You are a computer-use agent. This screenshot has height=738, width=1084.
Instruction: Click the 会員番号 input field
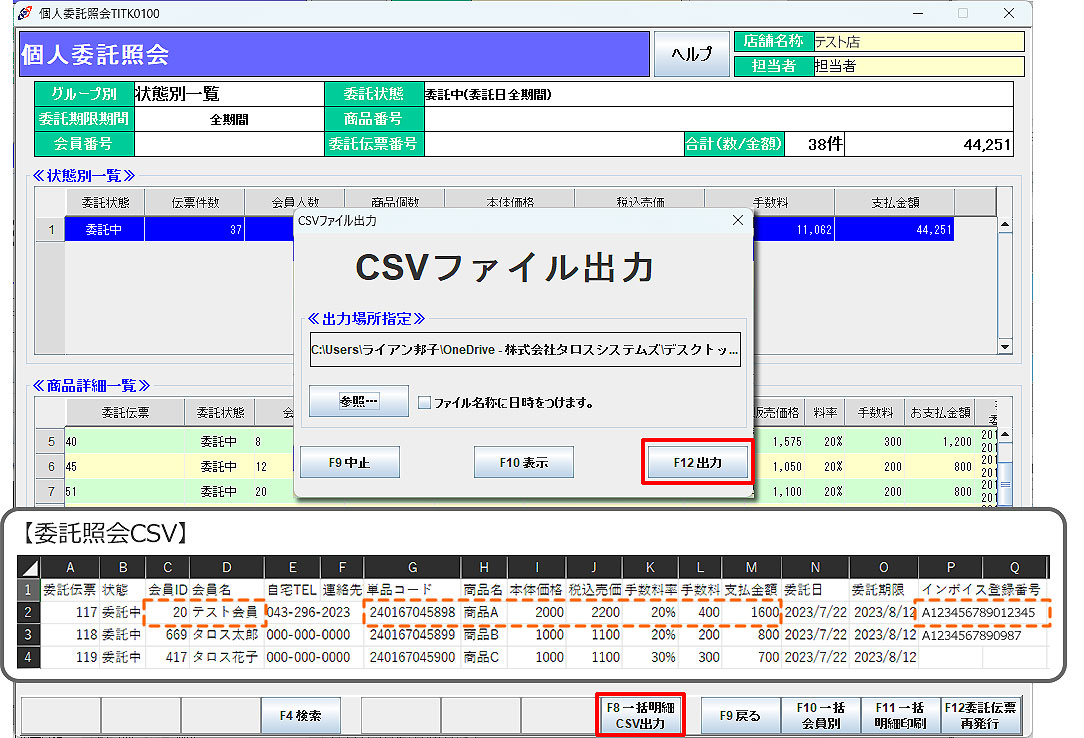pyautogui.click(x=229, y=144)
